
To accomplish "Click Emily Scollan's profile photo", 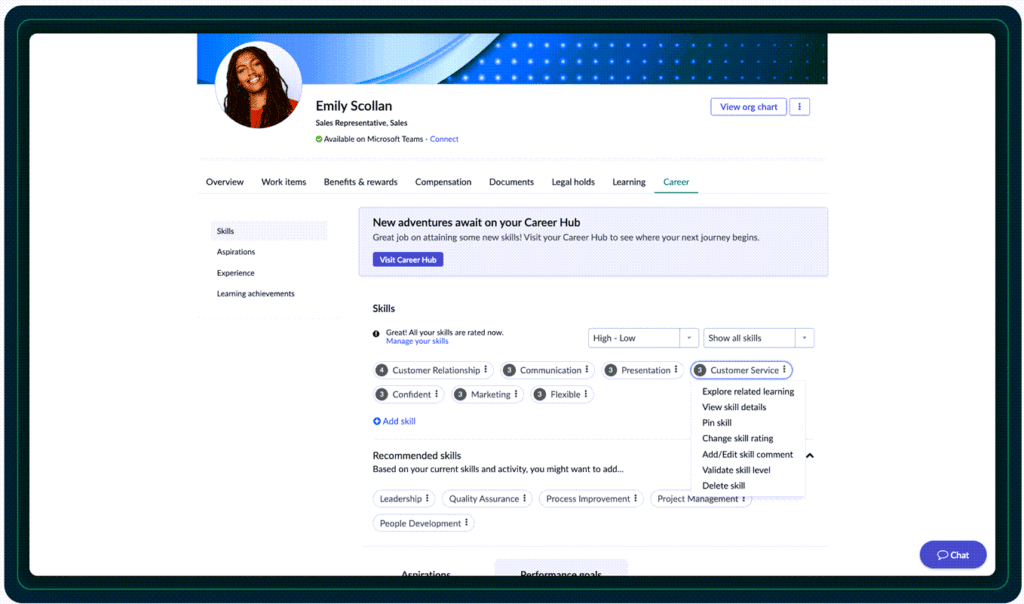I will click(x=258, y=88).
